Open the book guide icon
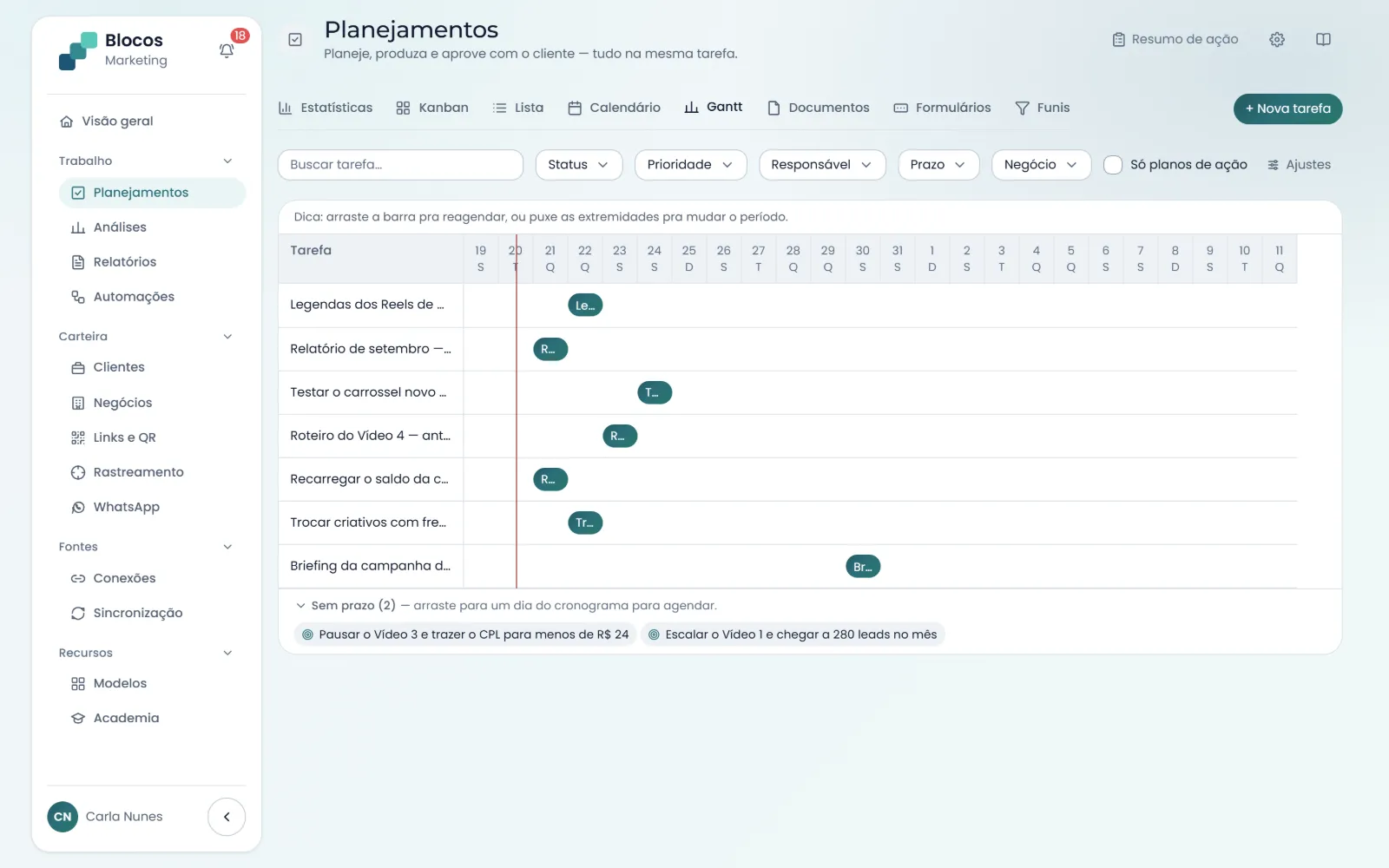The image size is (1389, 868). click(1323, 39)
